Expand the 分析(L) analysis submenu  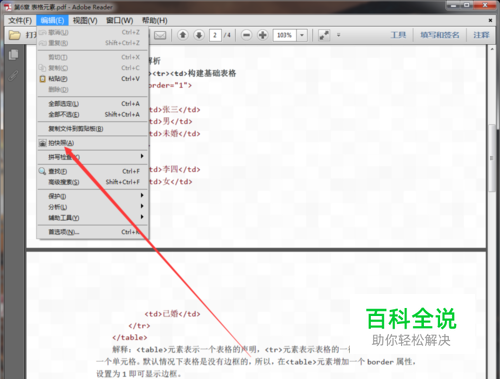(x=92, y=207)
